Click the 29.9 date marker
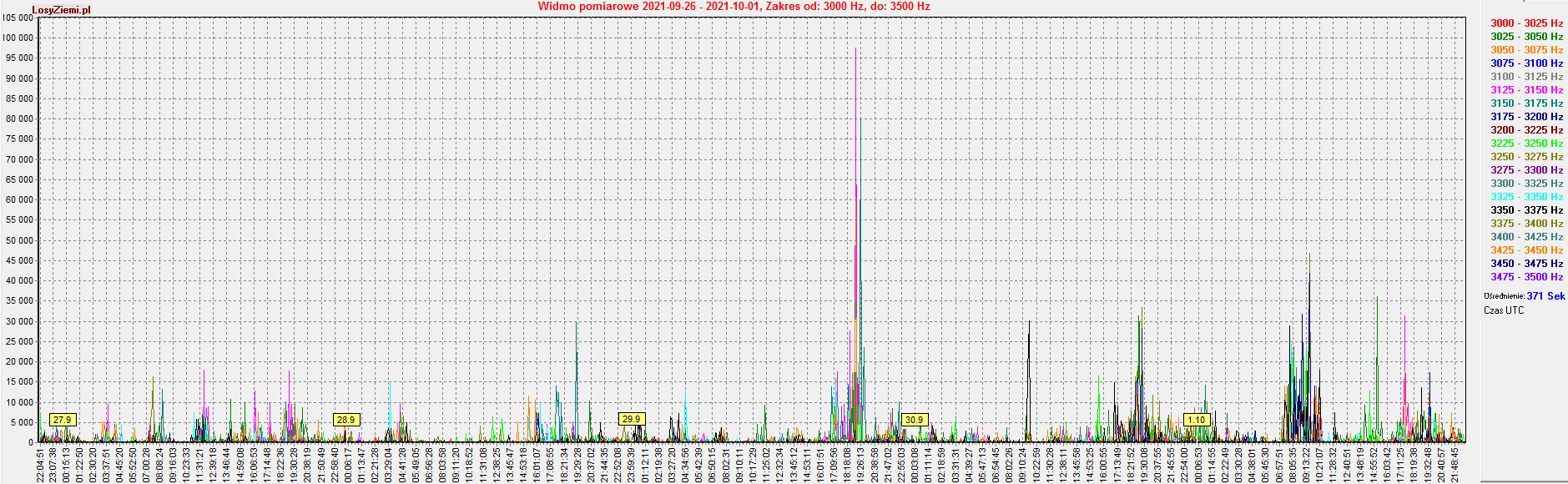 [631, 419]
